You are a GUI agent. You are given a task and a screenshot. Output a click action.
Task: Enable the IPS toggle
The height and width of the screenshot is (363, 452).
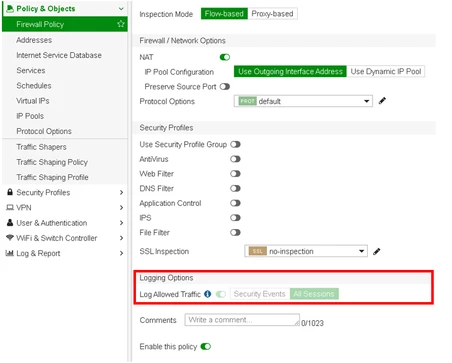pyautogui.click(x=235, y=218)
